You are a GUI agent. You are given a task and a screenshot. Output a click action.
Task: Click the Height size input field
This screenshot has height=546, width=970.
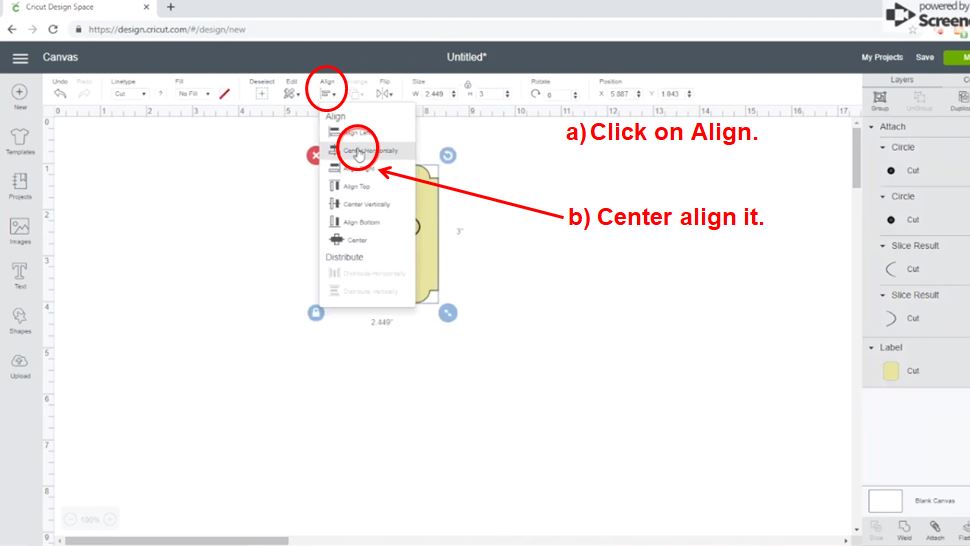pyautogui.click(x=489, y=94)
